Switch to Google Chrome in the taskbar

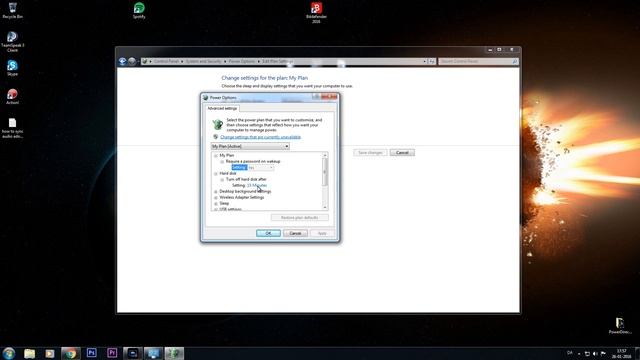[x=71, y=353]
